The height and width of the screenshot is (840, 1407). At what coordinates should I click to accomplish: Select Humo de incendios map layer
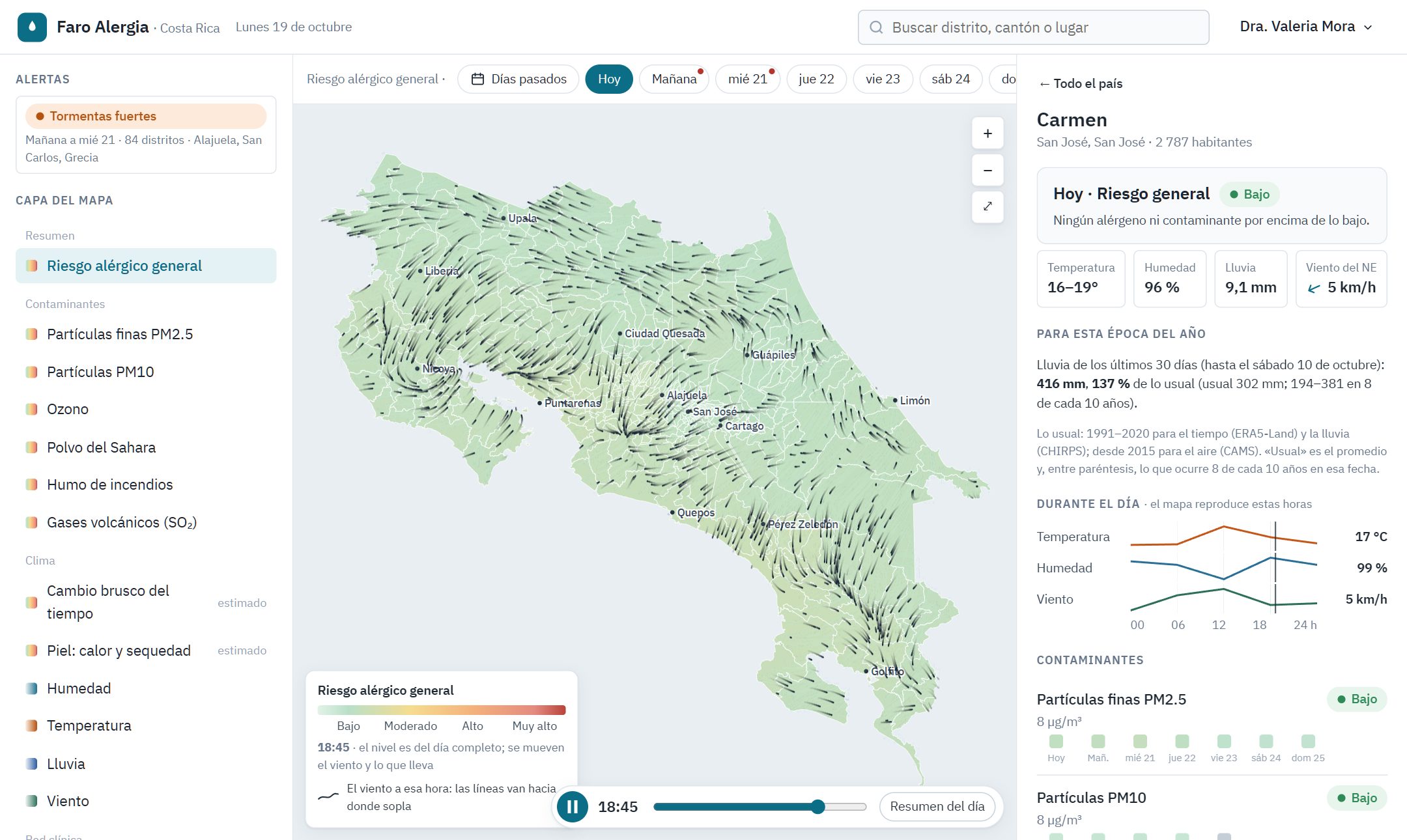pyautogui.click(x=146, y=484)
